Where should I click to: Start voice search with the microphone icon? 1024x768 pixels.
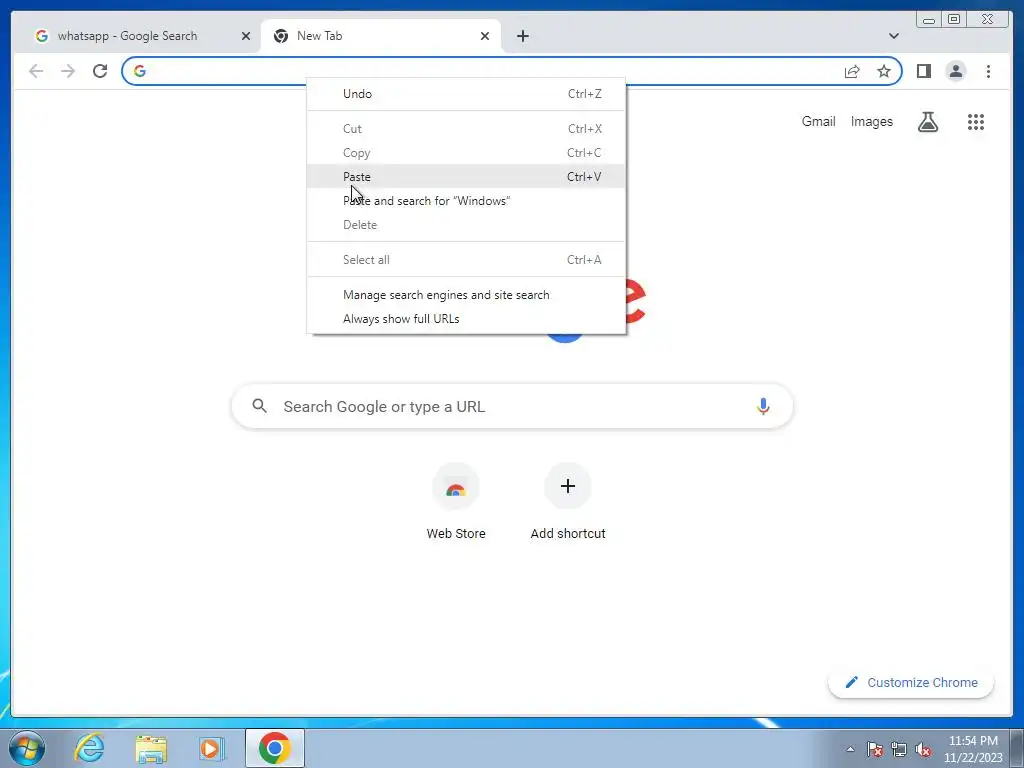763,406
